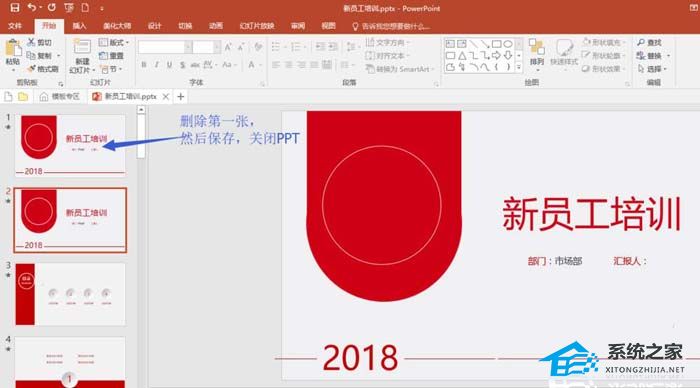The width and height of the screenshot is (700, 388).
Task: Select slide 3 thumbnail
Action: point(71,294)
